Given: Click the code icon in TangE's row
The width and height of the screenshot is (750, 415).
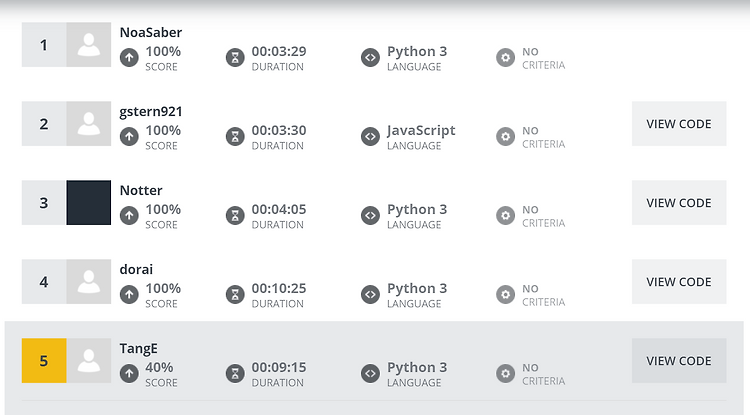Looking at the screenshot, I should [x=370, y=373].
